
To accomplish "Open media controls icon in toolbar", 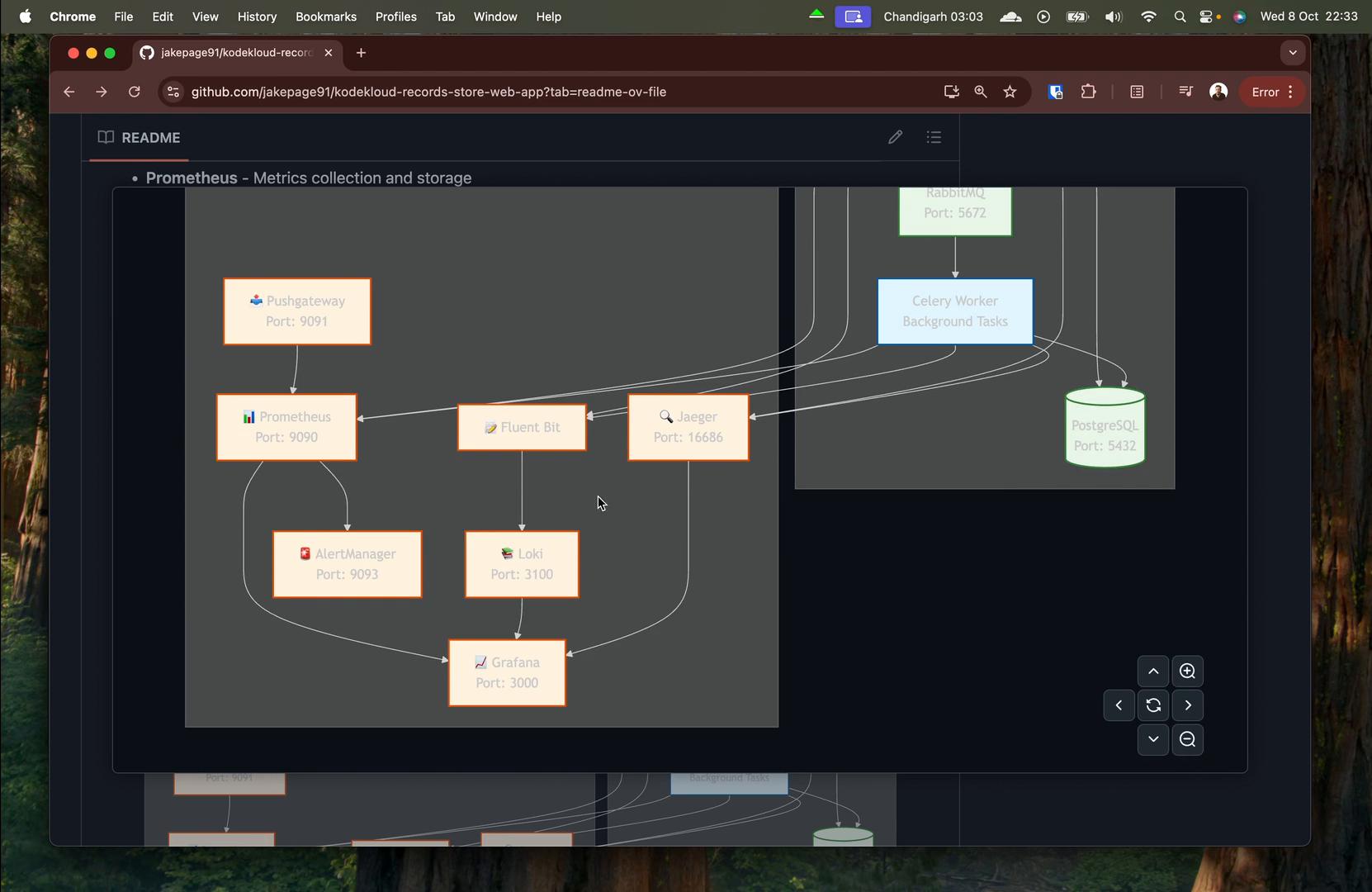I will pos(1185,92).
